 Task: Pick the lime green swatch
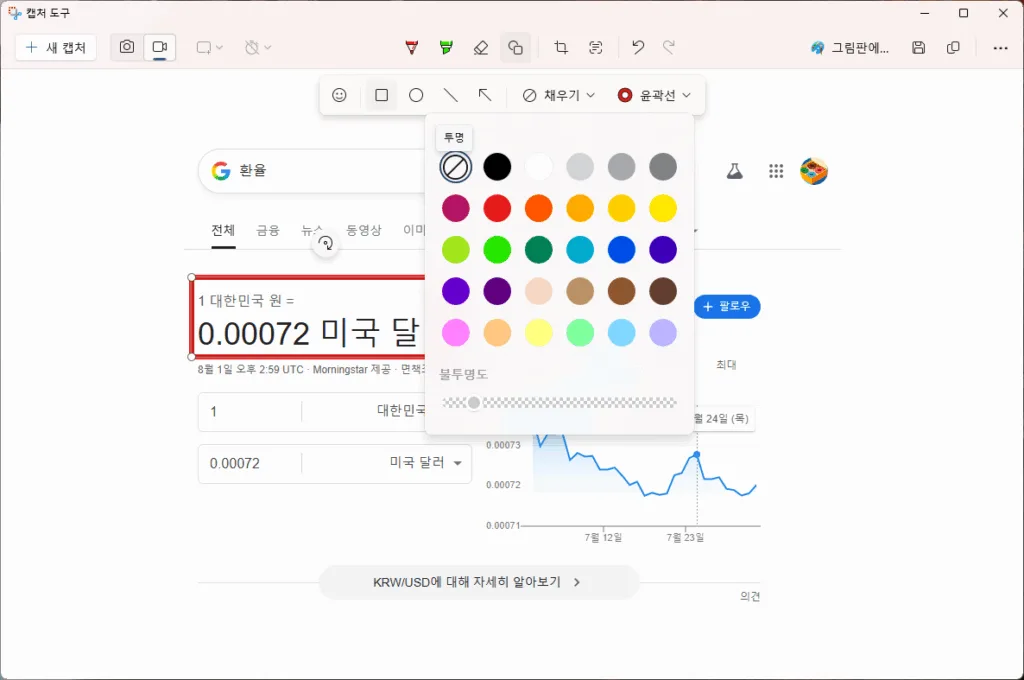455,250
